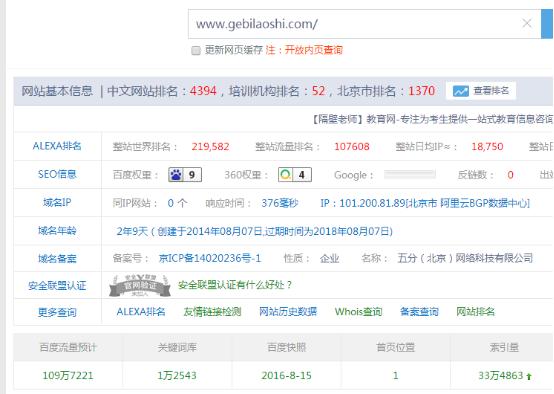Click the 百度快照 column header
The height and width of the screenshot is (394, 554).
pyautogui.click(x=287, y=347)
